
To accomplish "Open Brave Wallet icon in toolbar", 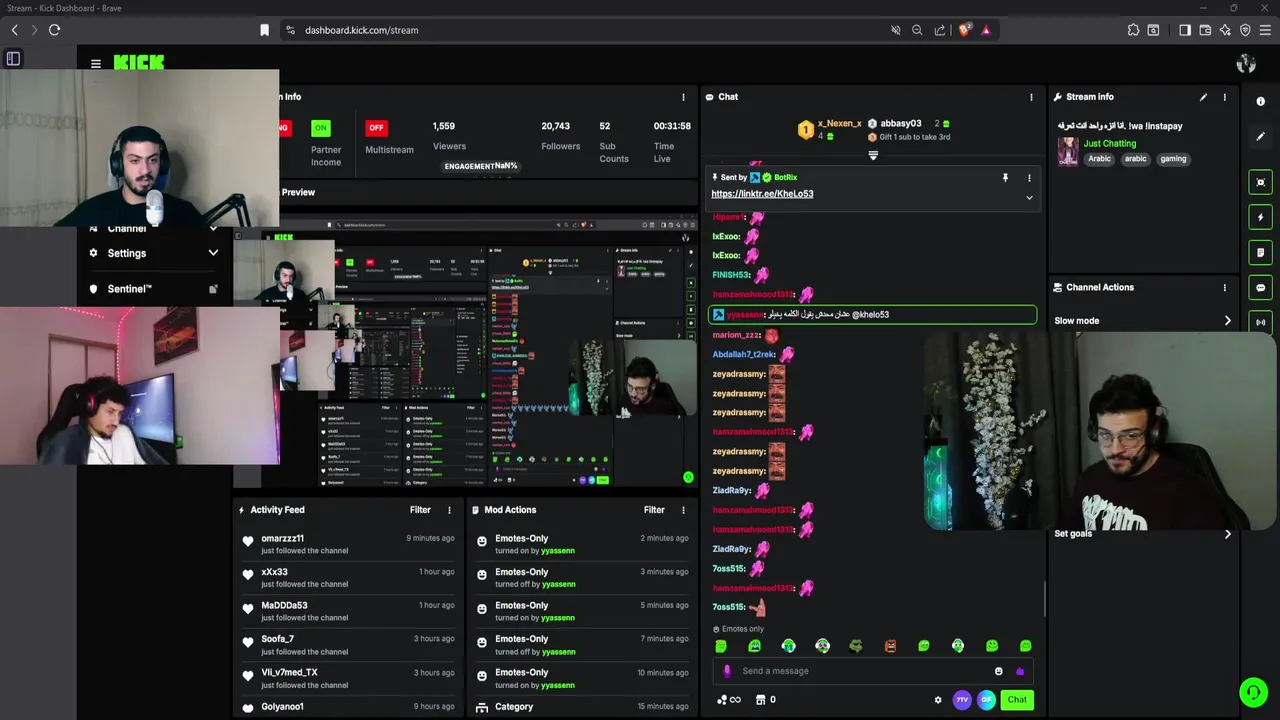I will (x=1205, y=30).
